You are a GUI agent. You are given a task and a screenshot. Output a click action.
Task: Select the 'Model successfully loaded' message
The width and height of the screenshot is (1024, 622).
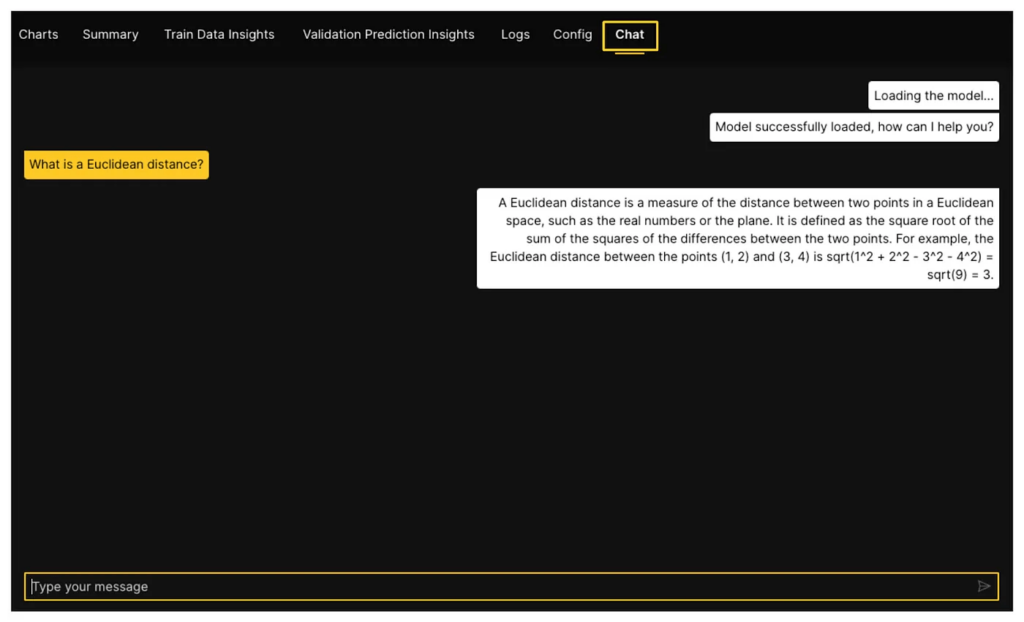pyautogui.click(x=854, y=127)
